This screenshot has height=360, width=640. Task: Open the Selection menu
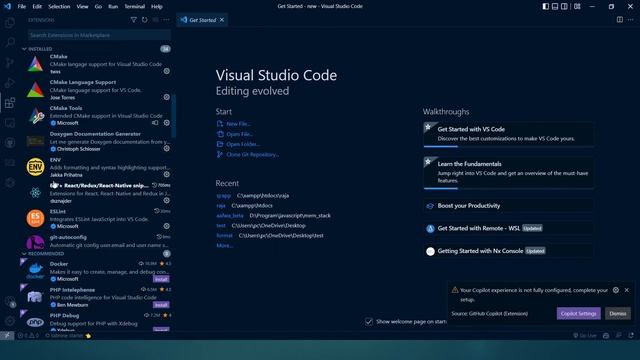coord(59,7)
